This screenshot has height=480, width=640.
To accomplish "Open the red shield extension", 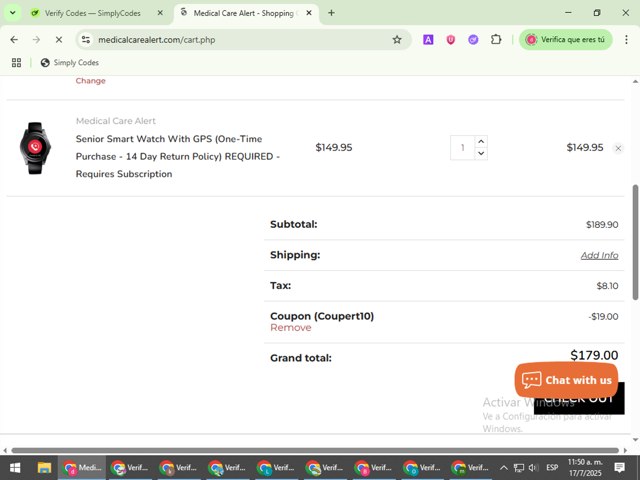I will [x=451, y=40].
